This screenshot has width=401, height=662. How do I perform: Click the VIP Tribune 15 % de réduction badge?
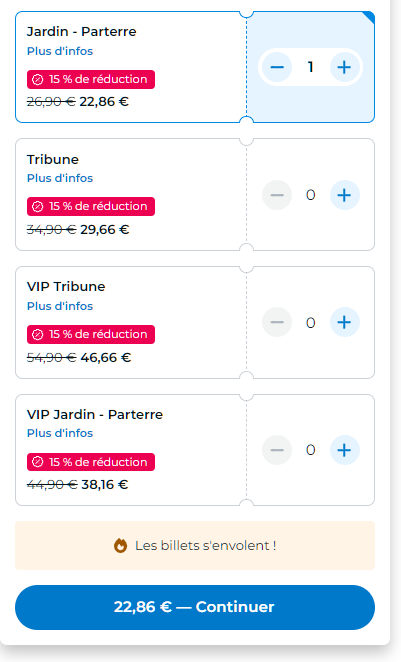[x=91, y=334]
